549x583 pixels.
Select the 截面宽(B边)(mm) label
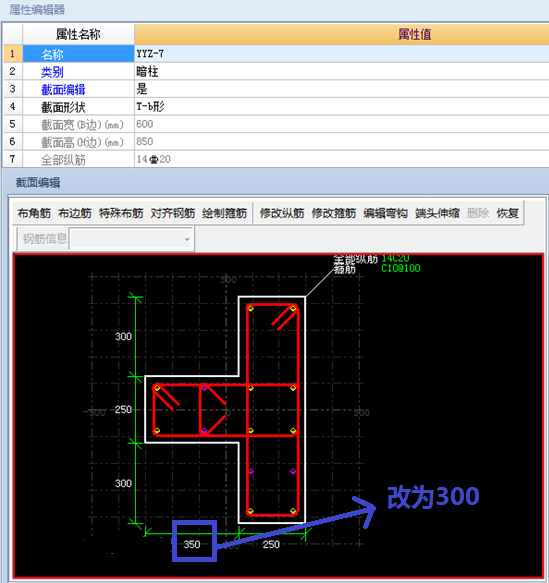point(82,125)
